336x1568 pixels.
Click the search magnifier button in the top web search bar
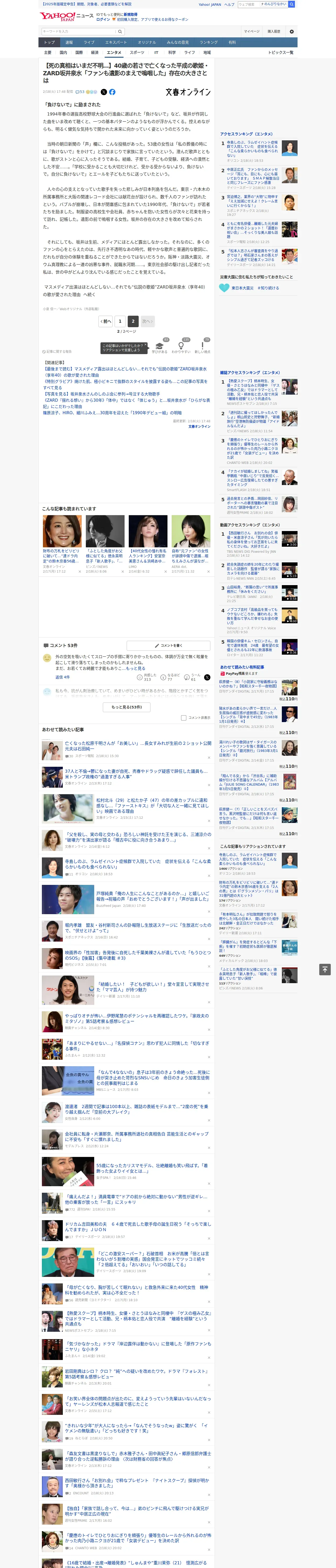292,4
